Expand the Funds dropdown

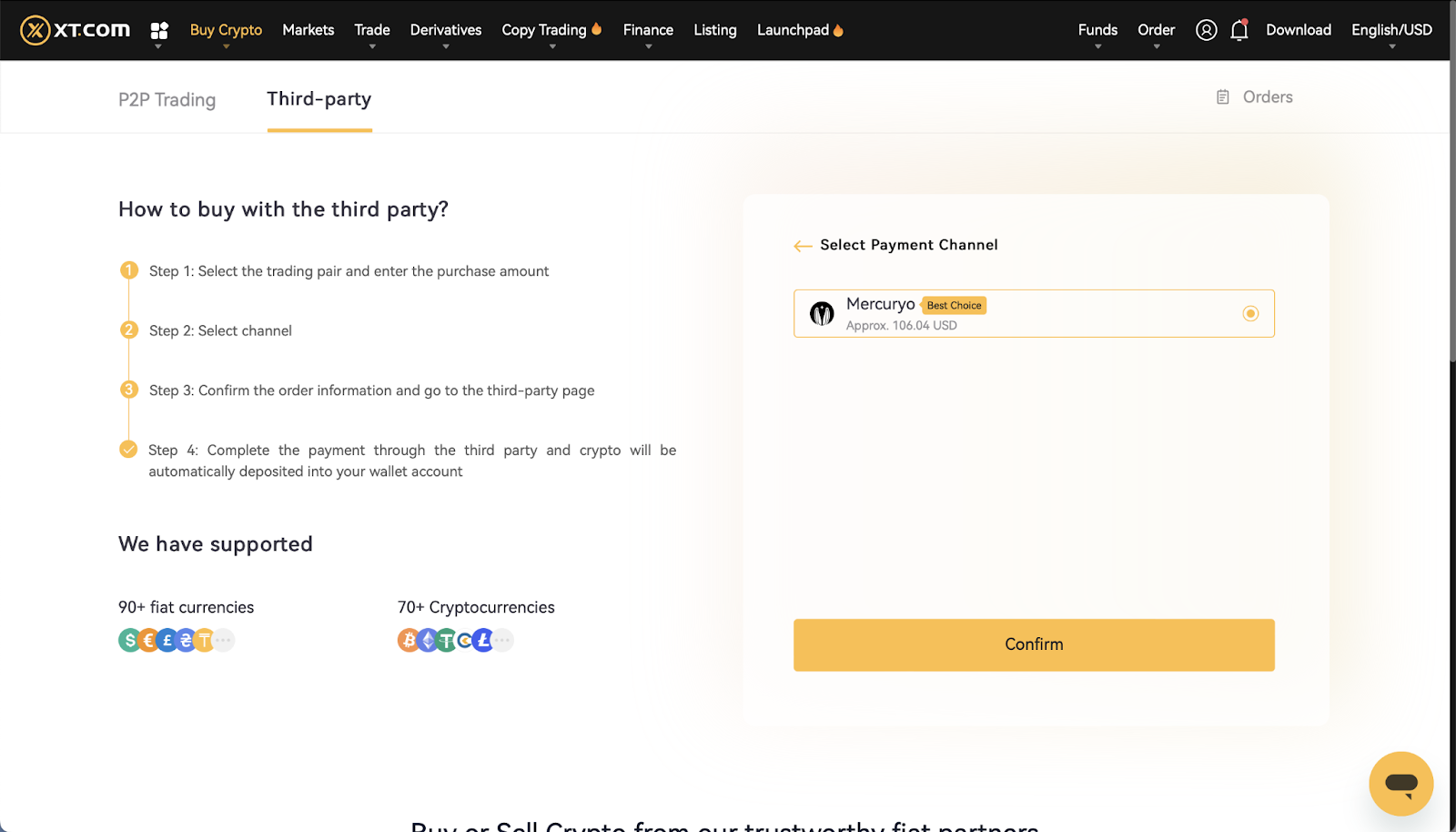coord(1097,30)
